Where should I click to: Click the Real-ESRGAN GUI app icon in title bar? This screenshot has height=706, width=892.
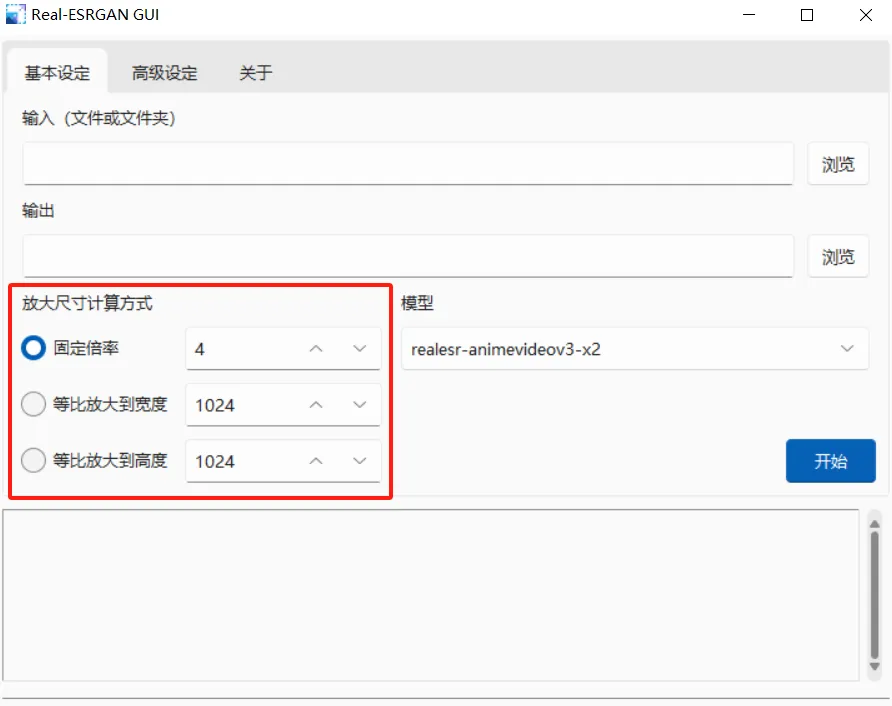pos(15,14)
